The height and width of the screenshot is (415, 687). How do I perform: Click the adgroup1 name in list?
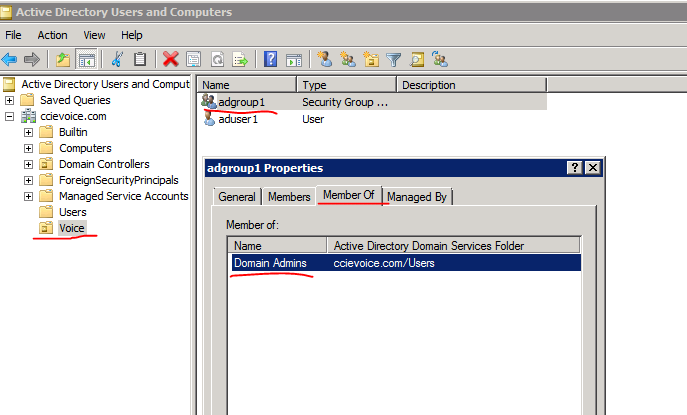click(x=242, y=102)
